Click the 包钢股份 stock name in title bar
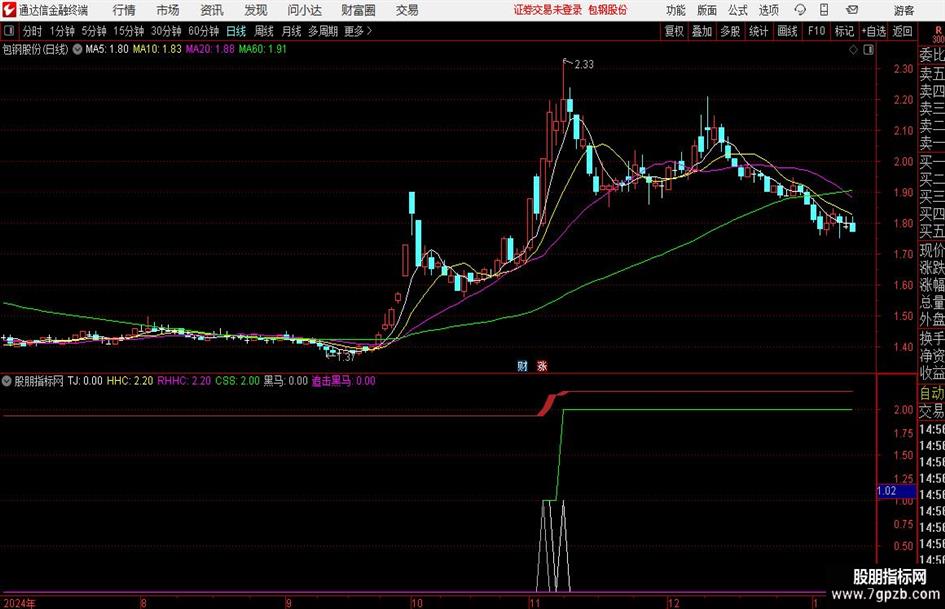This screenshot has height=609, width=945. (608, 10)
